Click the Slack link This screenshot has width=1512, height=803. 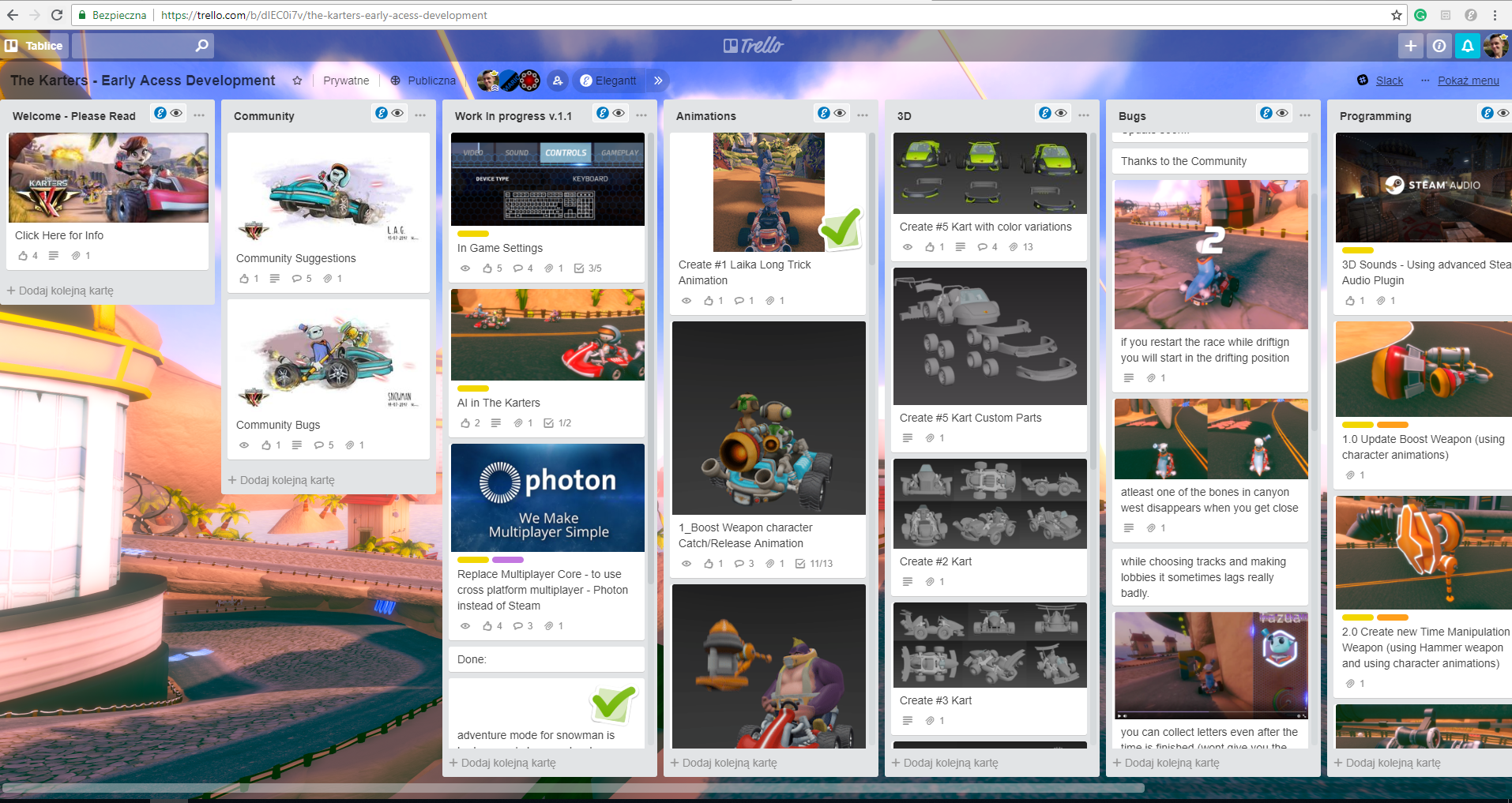[1389, 81]
